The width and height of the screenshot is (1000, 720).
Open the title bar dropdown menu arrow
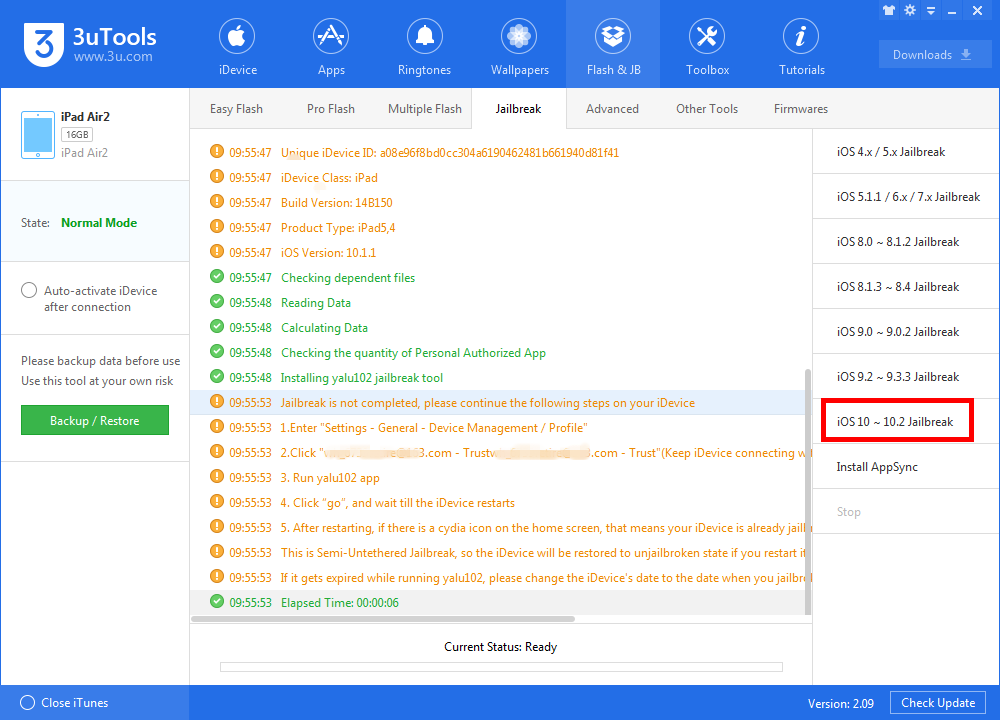point(931,11)
